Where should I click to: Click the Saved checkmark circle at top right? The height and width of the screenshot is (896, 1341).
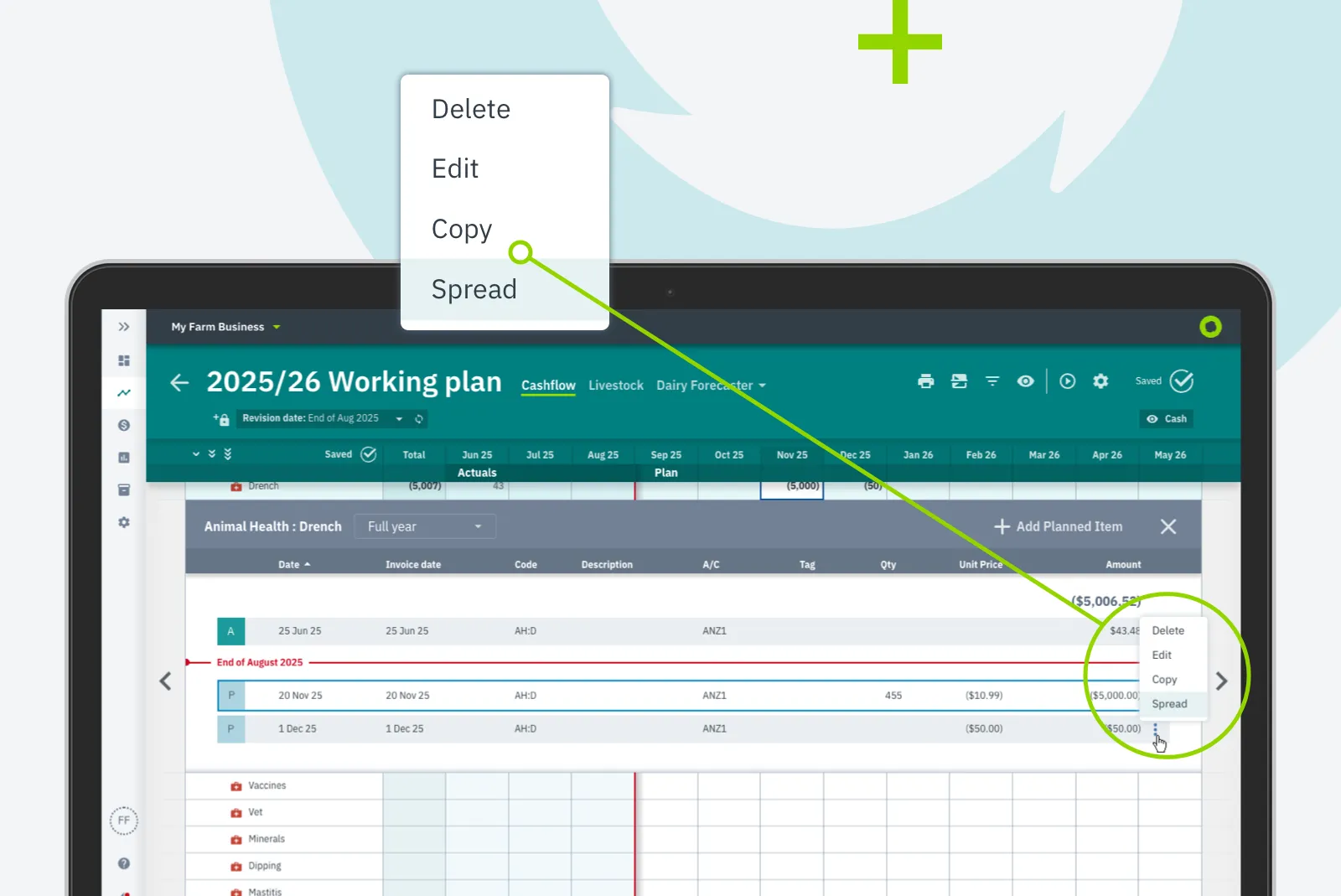[x=1182, y=381]
